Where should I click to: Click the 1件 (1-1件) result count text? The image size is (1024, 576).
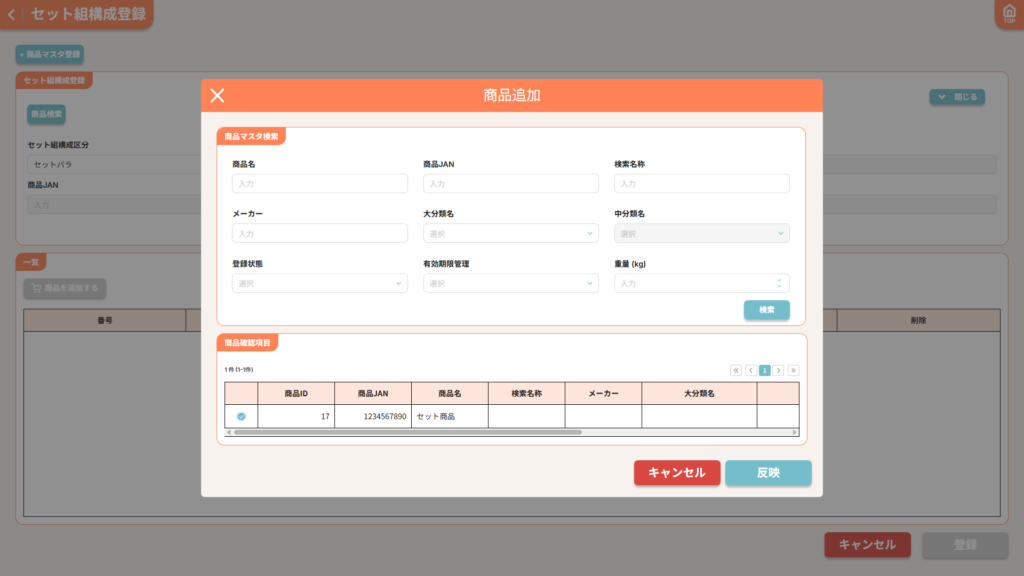(239, 370)
